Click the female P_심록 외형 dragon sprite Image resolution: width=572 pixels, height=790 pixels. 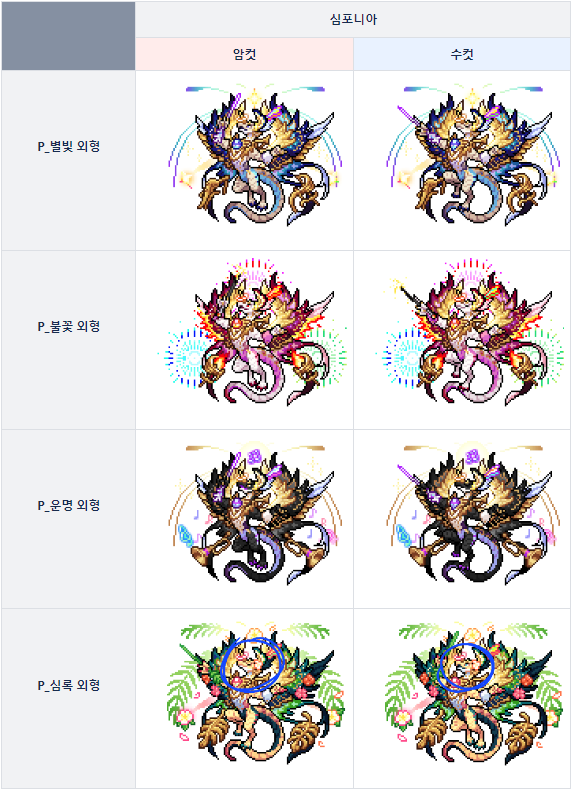pos(256,694)
